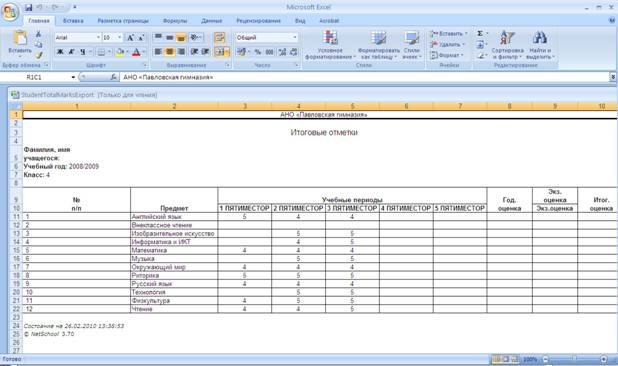Viewport: 618px width, 366px height.
Task: Increase the cell indent
Action: [x=206, y=52]
